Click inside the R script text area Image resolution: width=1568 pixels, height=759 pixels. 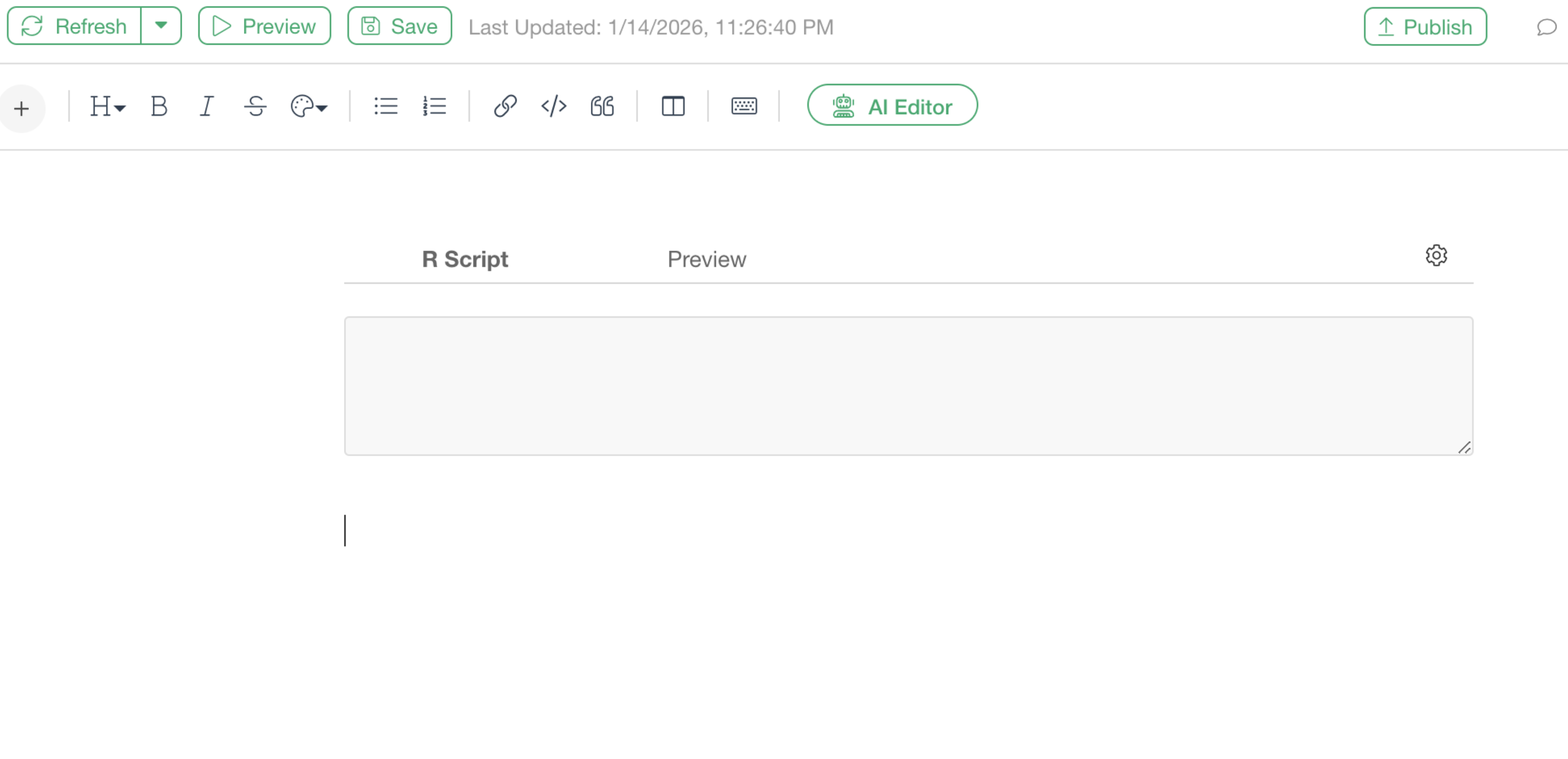click(907, 385)
